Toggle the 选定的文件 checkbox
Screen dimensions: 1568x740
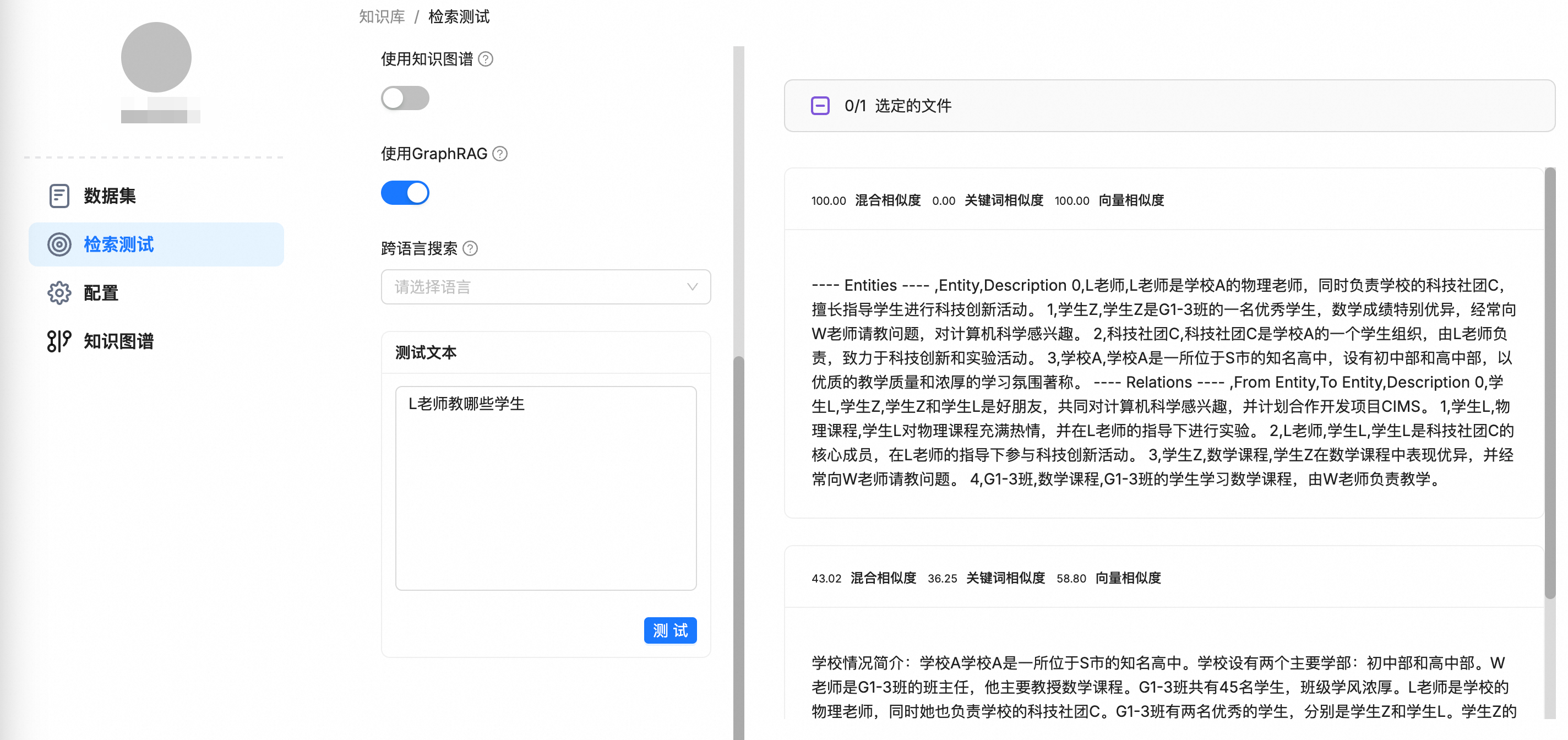click(x=820, y=106)
